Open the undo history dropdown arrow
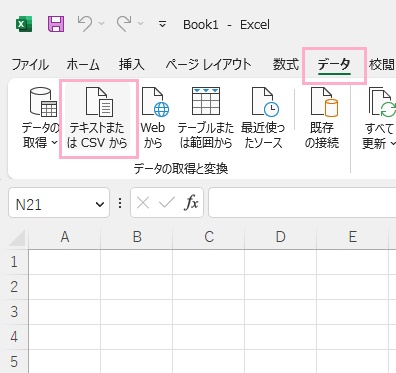 (x=102, y=24)
